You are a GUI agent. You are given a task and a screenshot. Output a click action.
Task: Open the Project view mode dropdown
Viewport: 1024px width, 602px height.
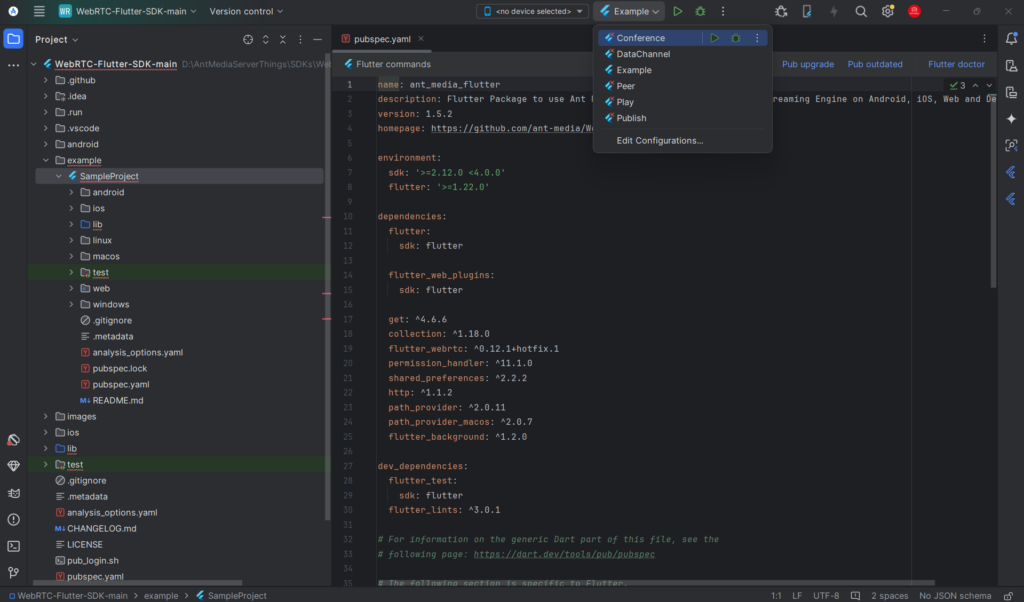point(56,39)
